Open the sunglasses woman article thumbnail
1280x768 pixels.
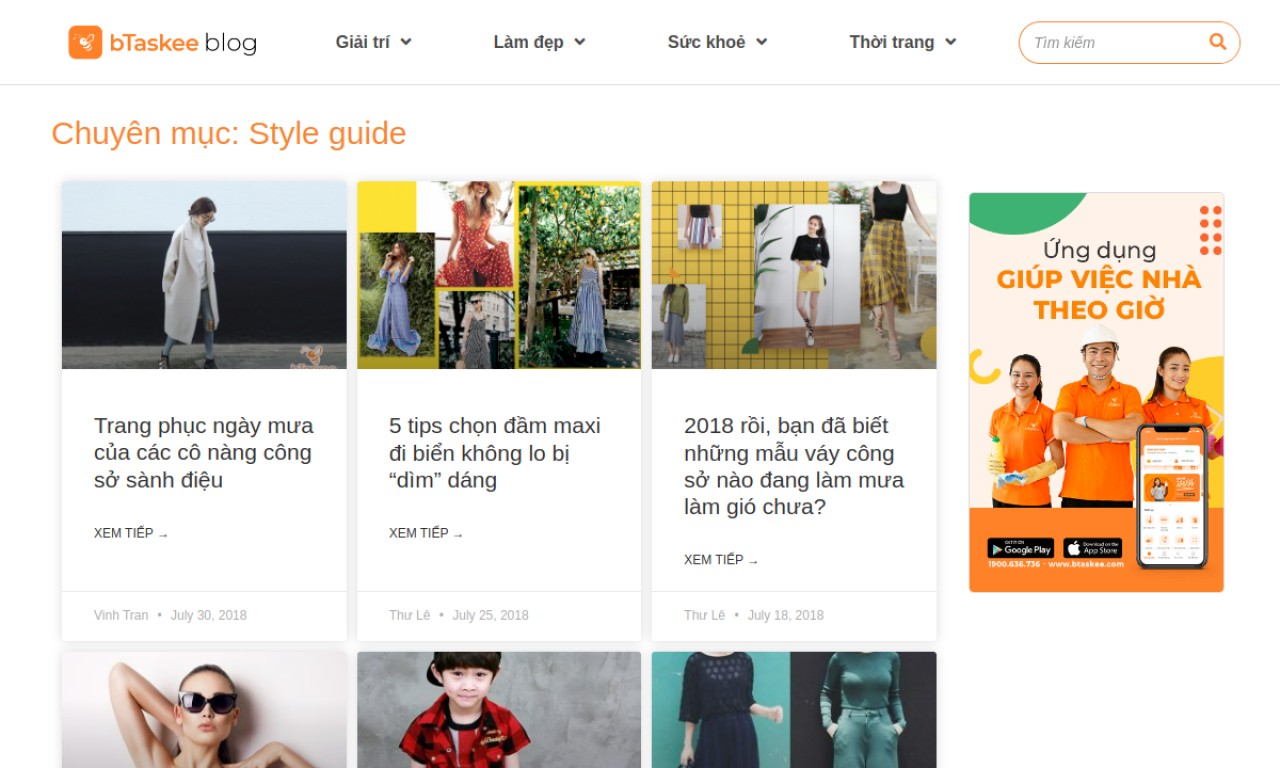204,710
